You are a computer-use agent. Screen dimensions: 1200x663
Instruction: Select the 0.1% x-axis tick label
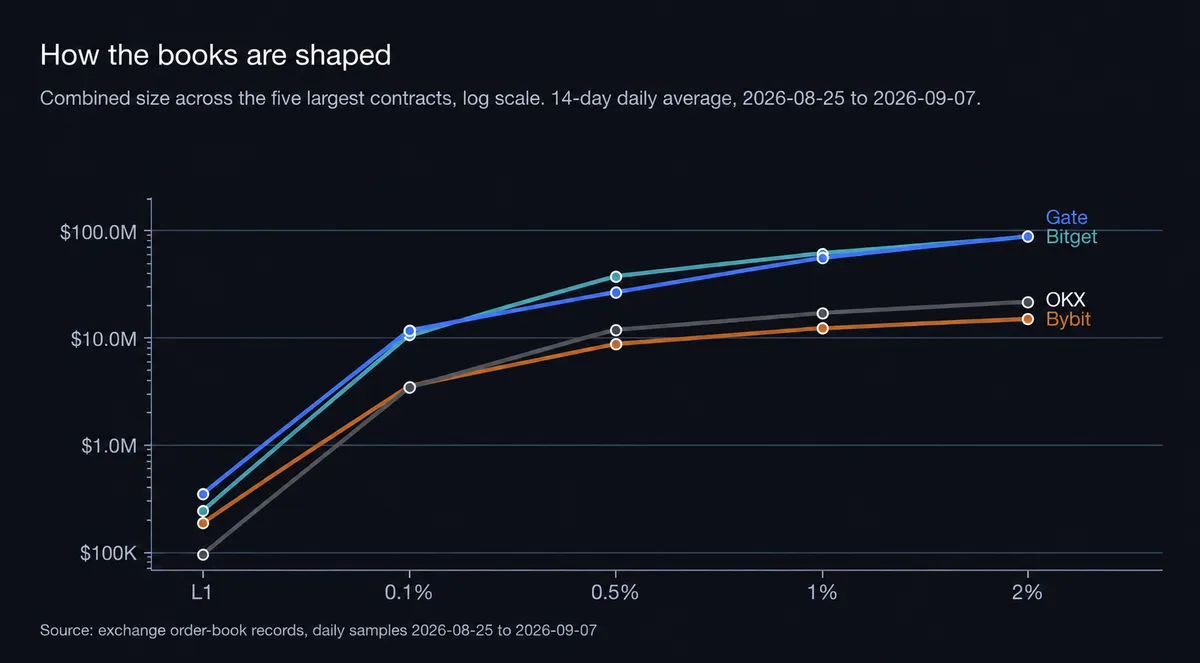coord(409,591)
